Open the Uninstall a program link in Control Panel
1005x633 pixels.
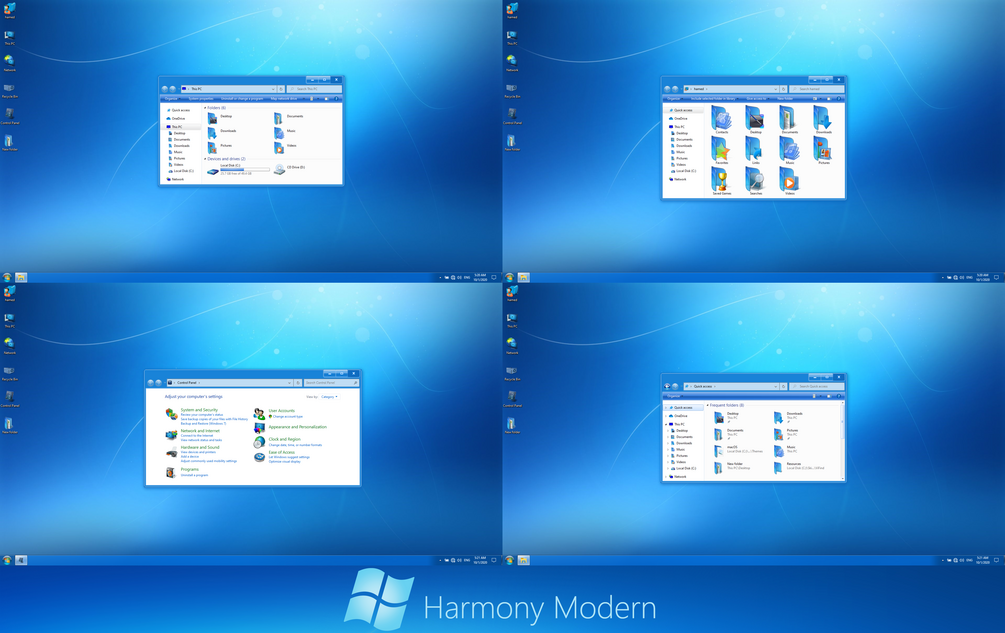(x=194, y=475)
